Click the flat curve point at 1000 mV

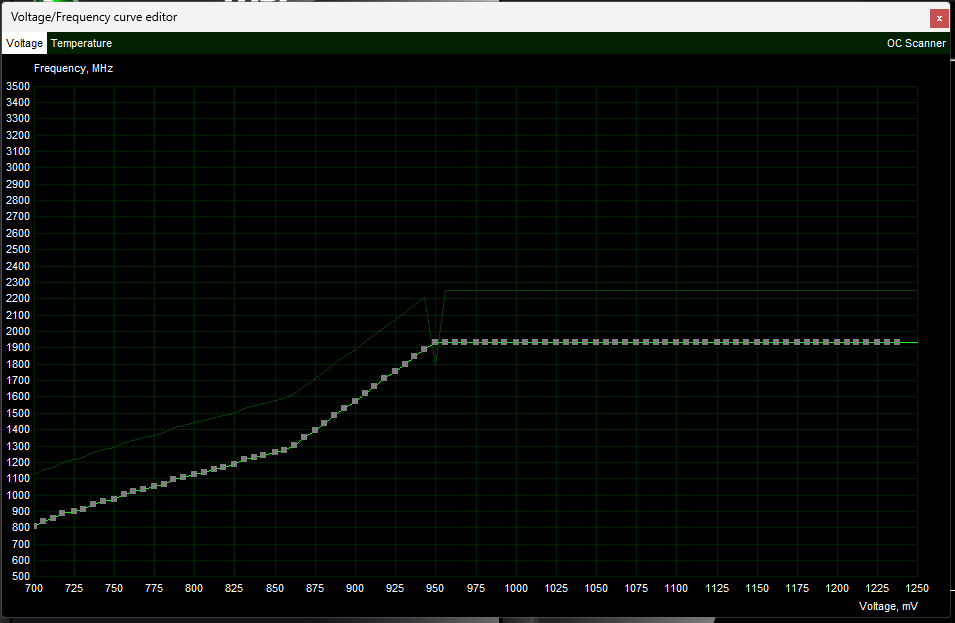[515, 342]
